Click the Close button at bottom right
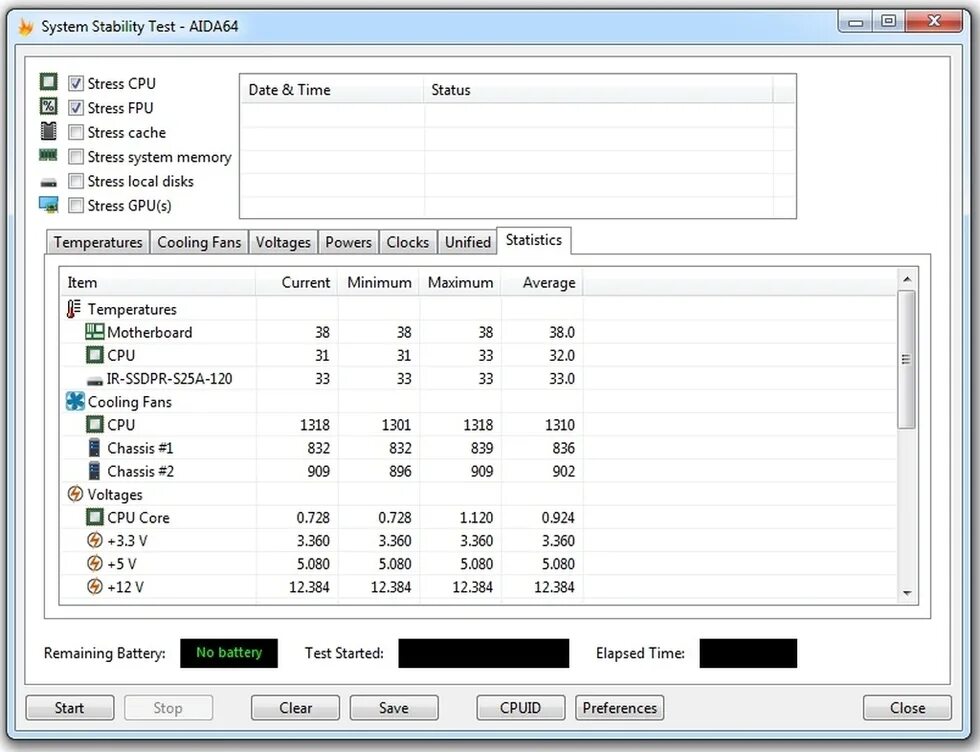 (x=908, y=708)
